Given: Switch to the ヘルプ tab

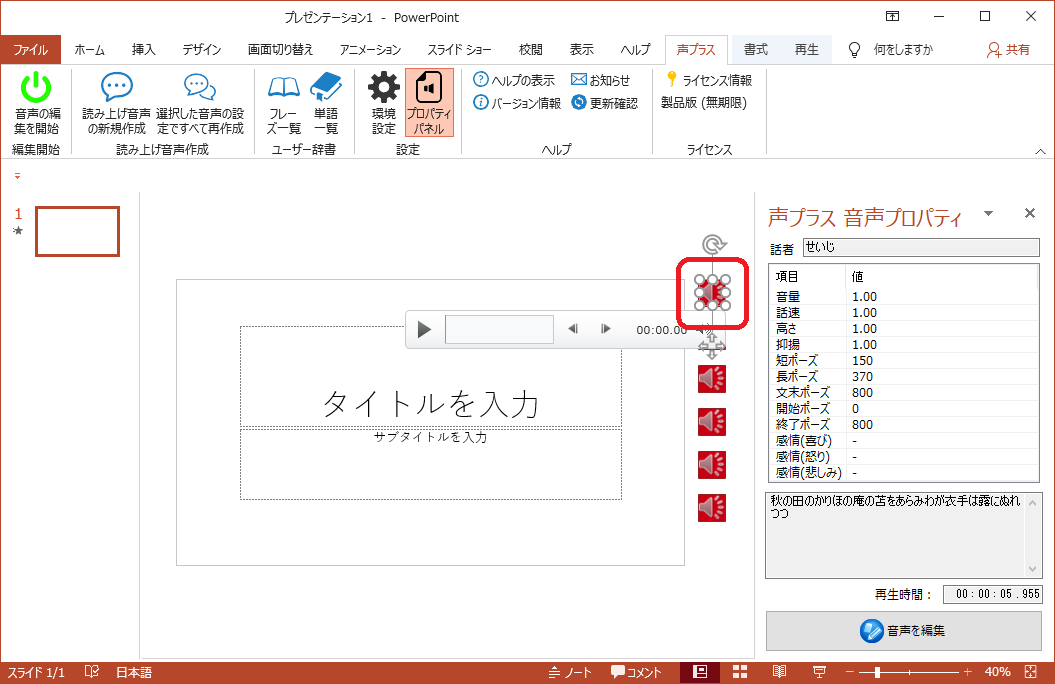Looking at the screenshot, I should 635,50.
